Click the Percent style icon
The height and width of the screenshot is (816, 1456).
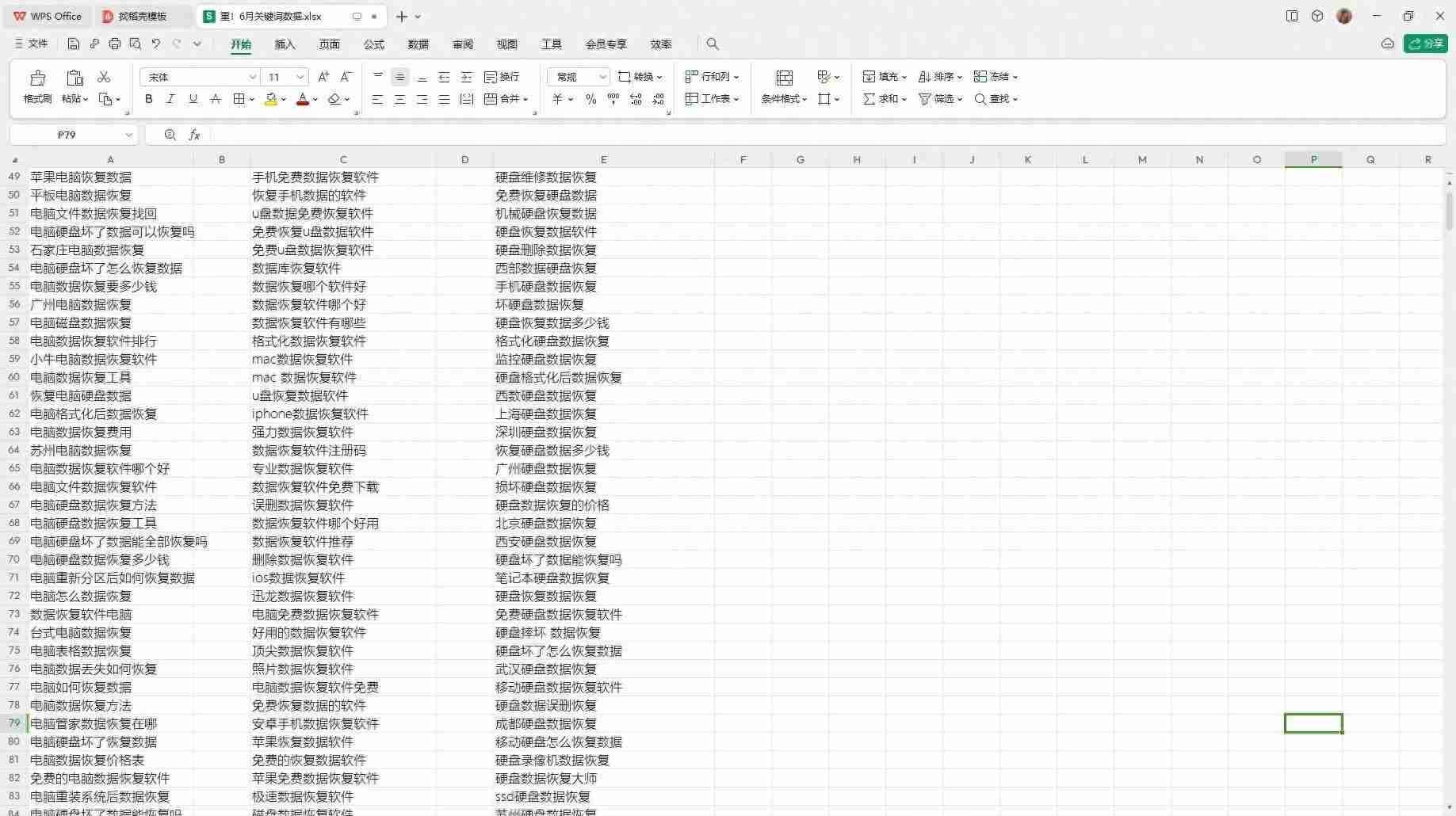tap(590, 99)
